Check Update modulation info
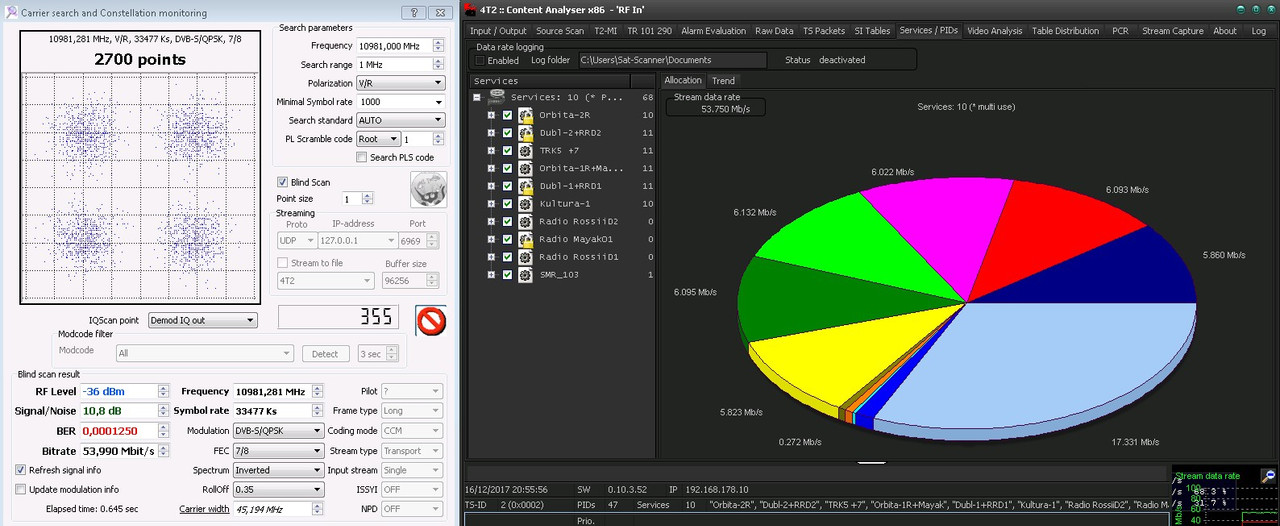The height and width of the screenshot is (526, 1280). click(x=21, y=489)
